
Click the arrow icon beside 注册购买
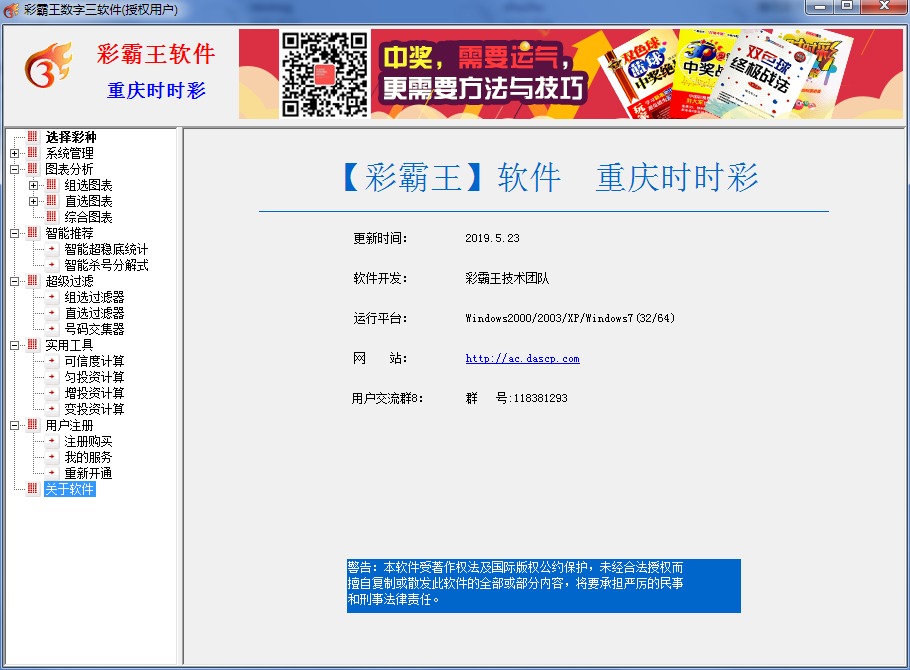52,441
